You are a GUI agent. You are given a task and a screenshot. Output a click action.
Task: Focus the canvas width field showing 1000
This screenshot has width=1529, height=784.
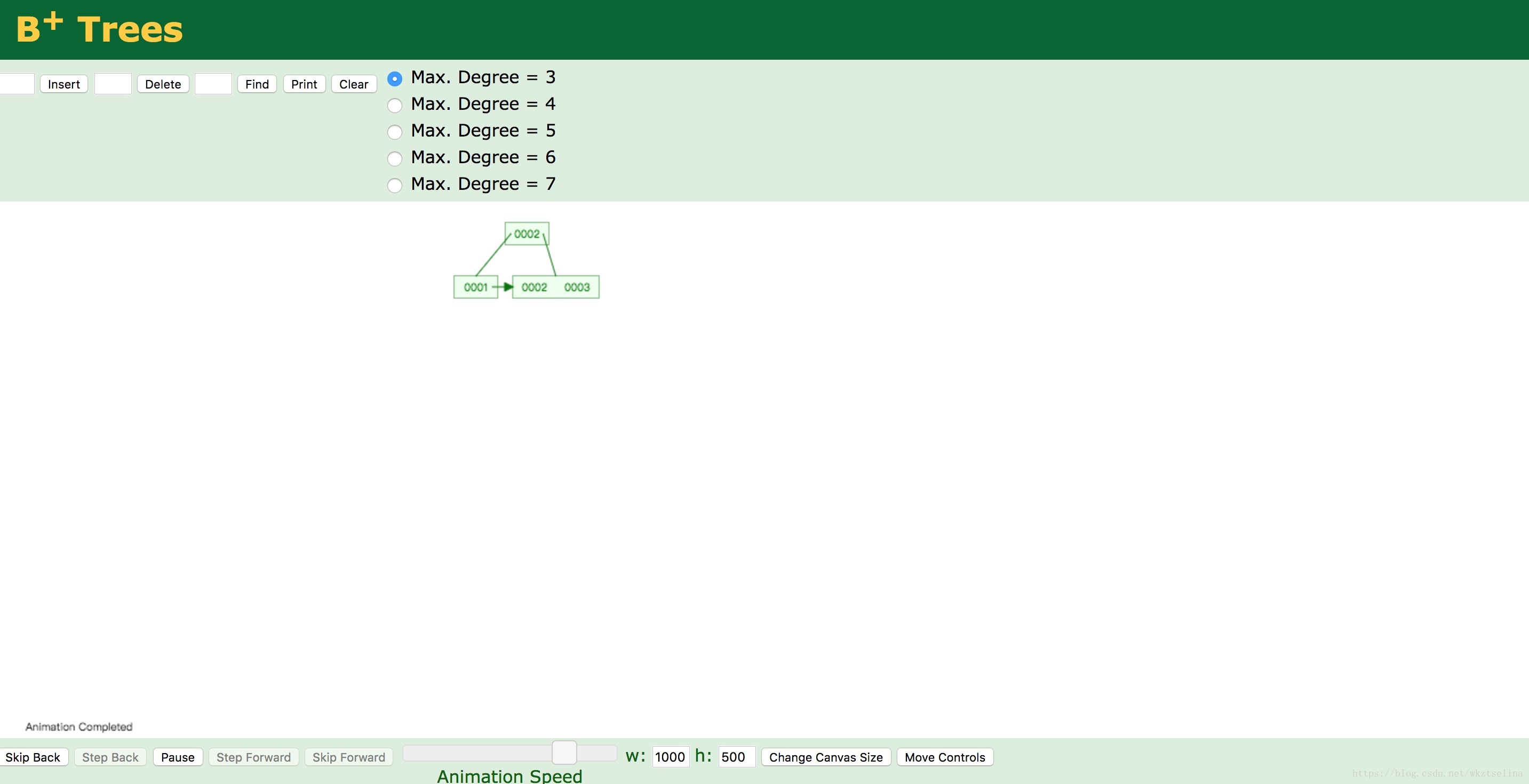click(671, 757)
